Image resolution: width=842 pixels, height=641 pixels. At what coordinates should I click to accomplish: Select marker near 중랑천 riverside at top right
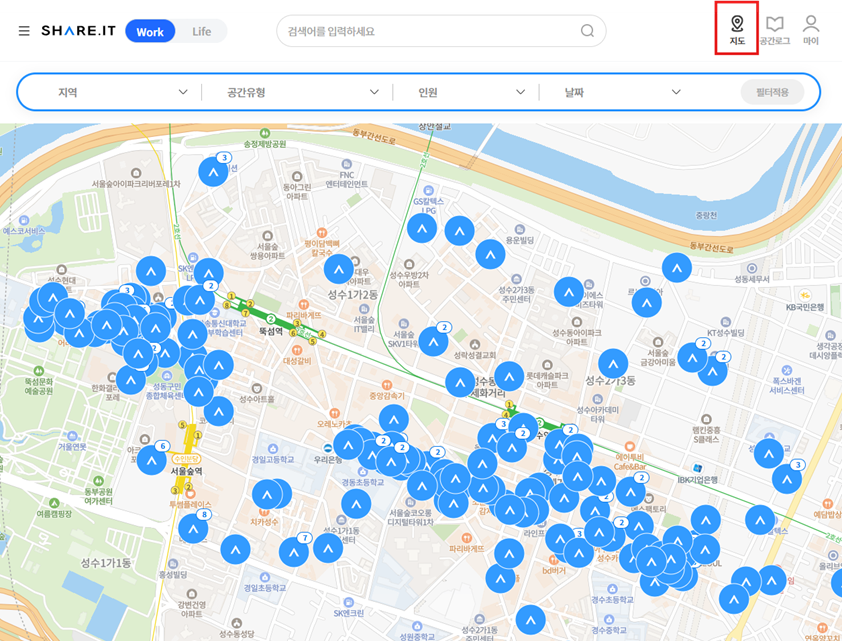pos(677,267)
